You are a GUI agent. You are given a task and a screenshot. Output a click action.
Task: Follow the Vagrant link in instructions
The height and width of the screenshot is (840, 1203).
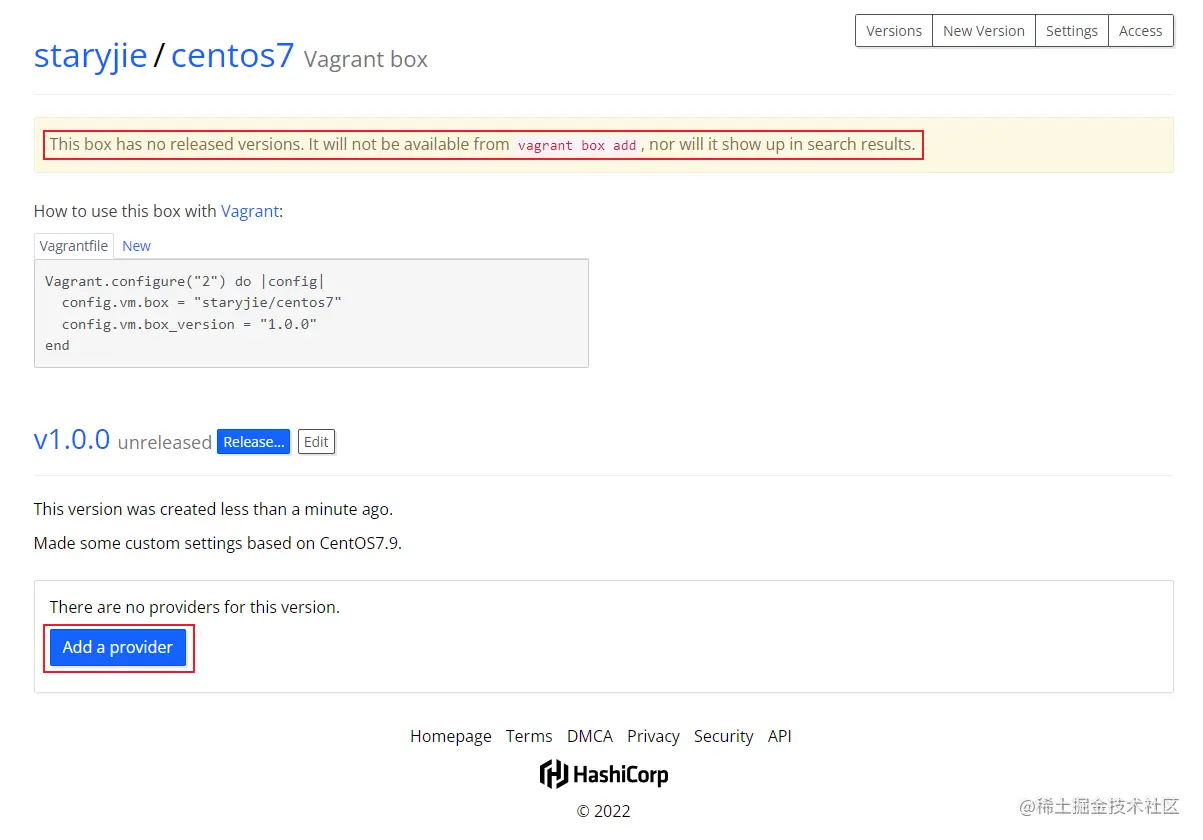pos(250,211)
